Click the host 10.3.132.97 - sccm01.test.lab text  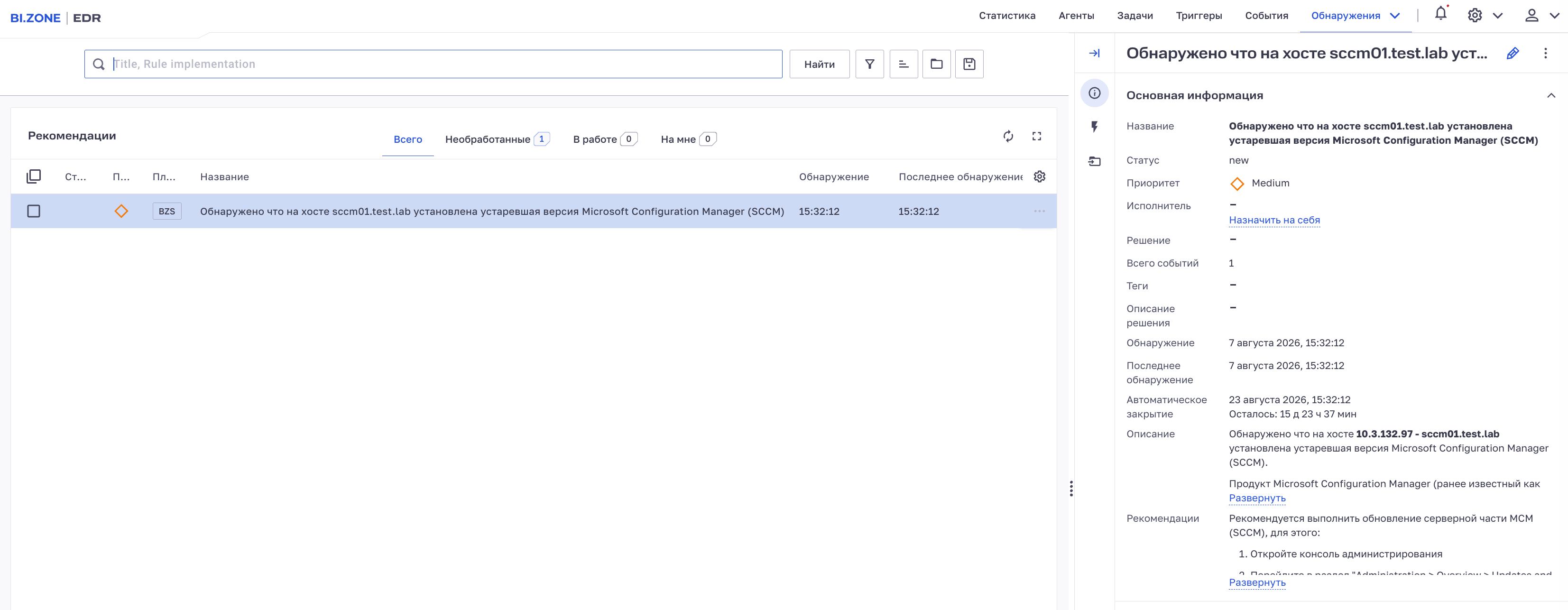1428,434
